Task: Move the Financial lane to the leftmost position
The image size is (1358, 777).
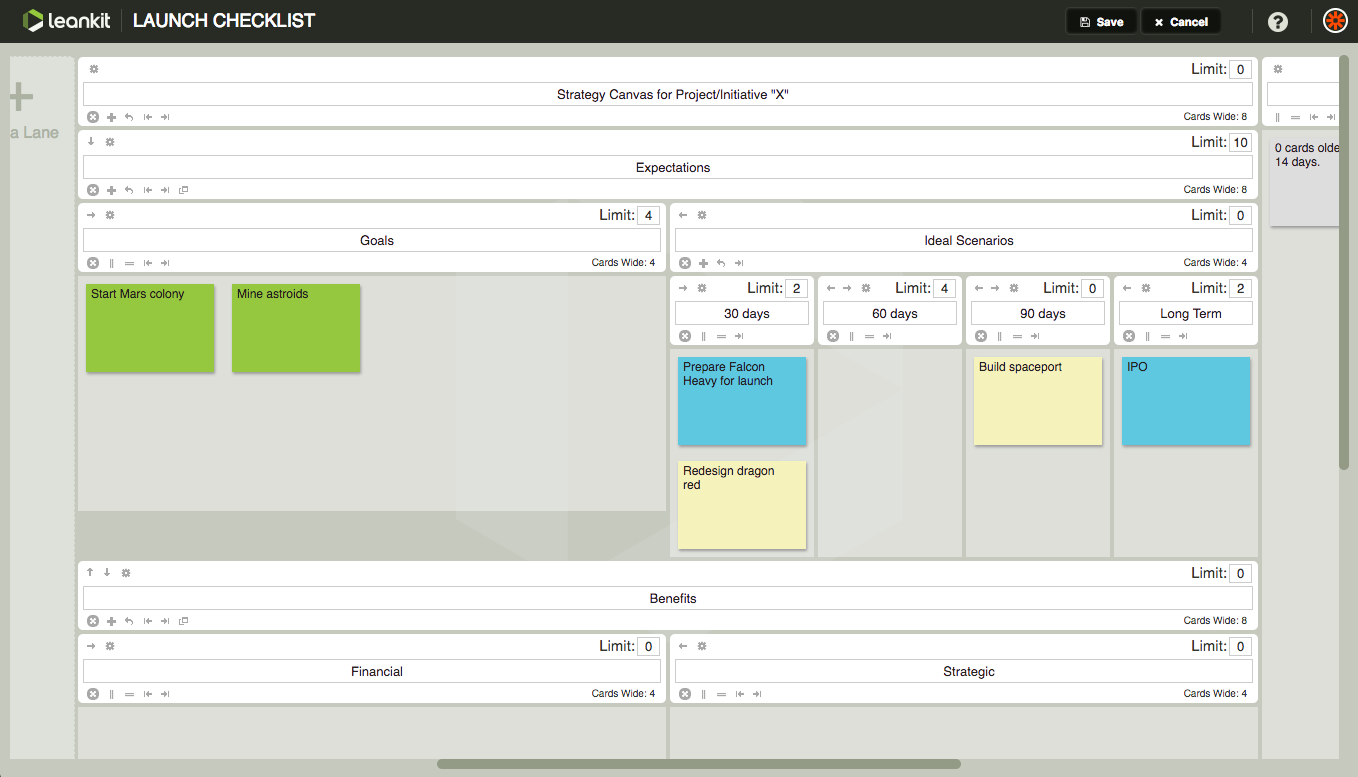Action: [148, 693]
